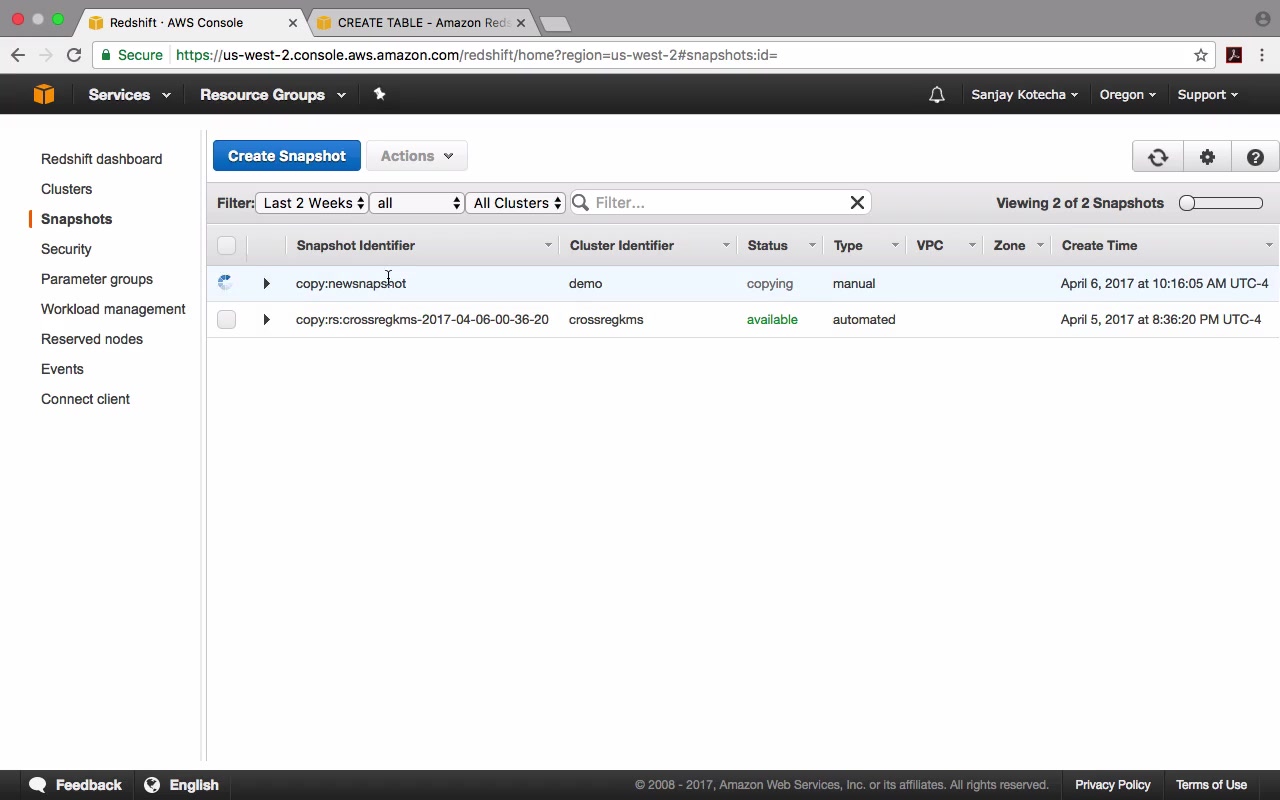This screenshot has width=1280, height=800.
Task: Open table settings gear
Action: pyautogui.click(x=1208, y=157)
